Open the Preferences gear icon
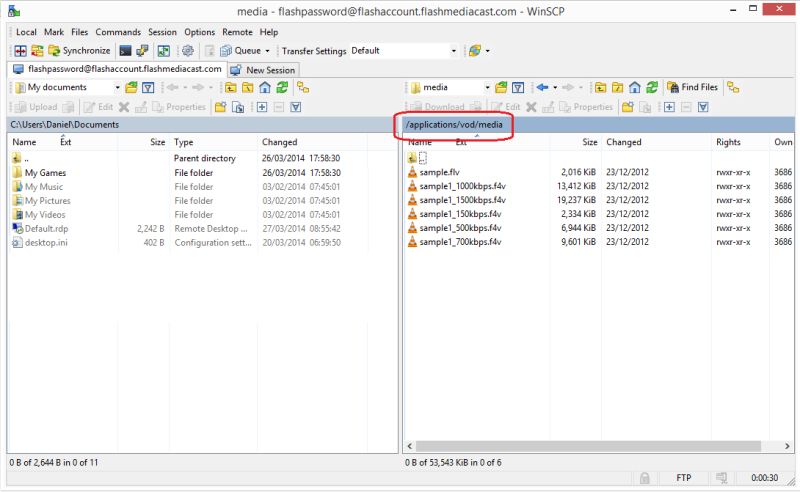 tap(188, 51)
